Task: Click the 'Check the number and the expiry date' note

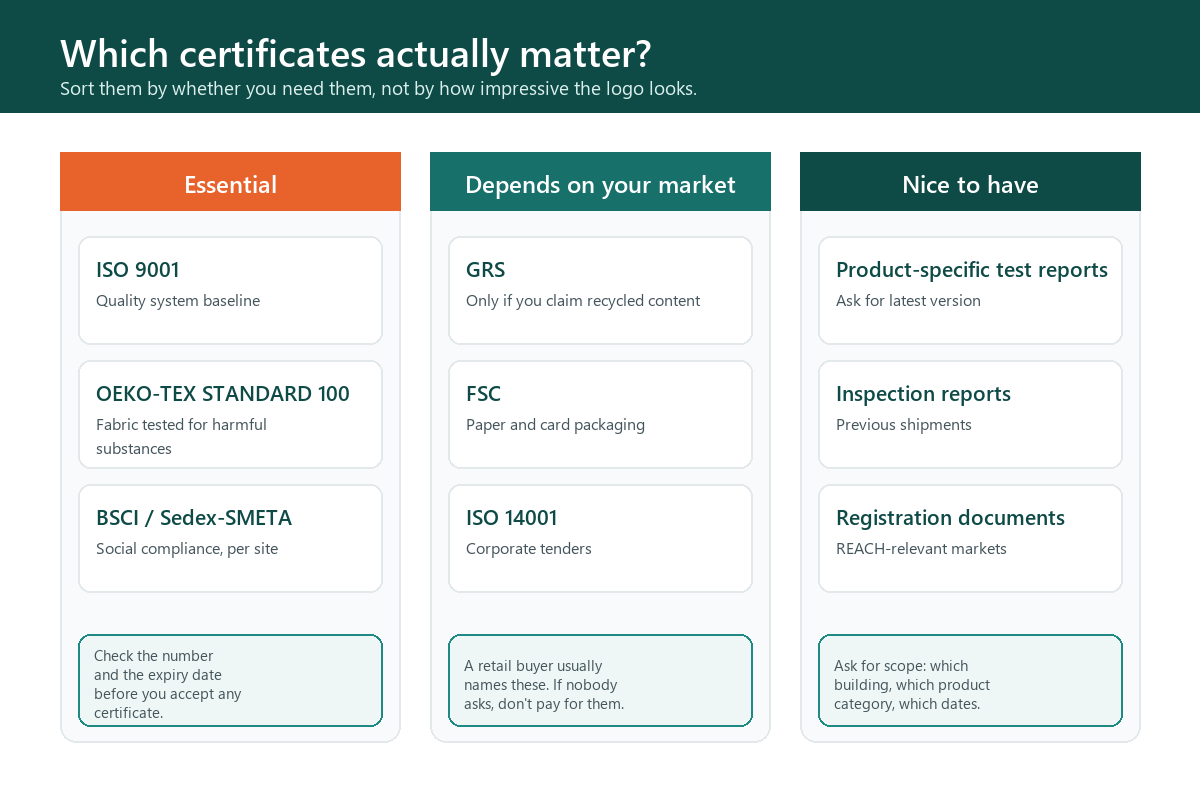Action: pos(230,680)
